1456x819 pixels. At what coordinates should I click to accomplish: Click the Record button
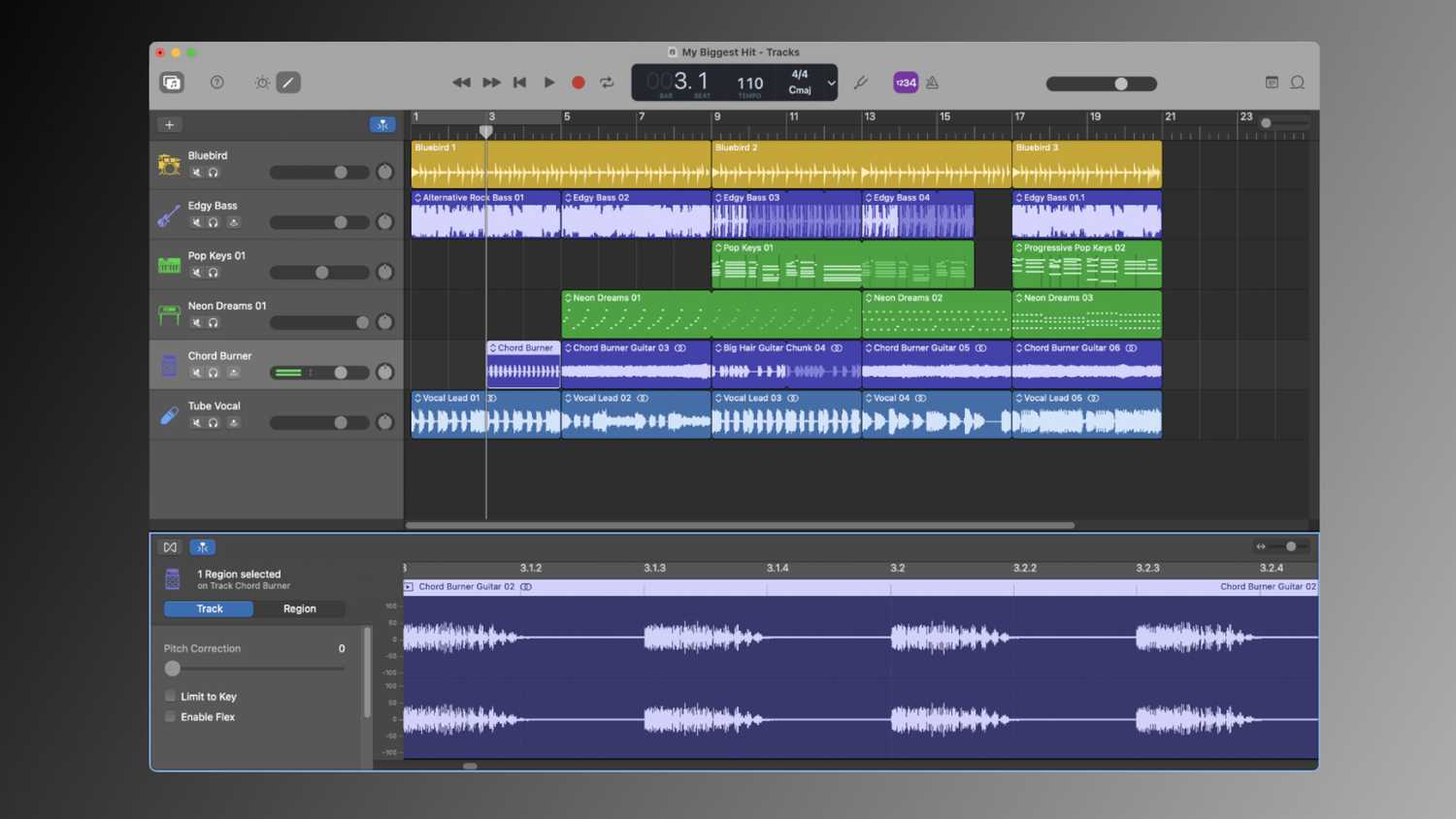coord(579,82)
